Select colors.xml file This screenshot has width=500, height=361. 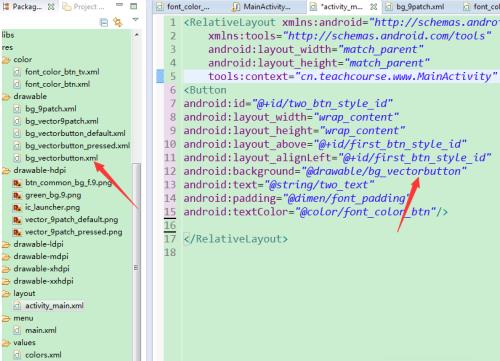tap(43, 355)
